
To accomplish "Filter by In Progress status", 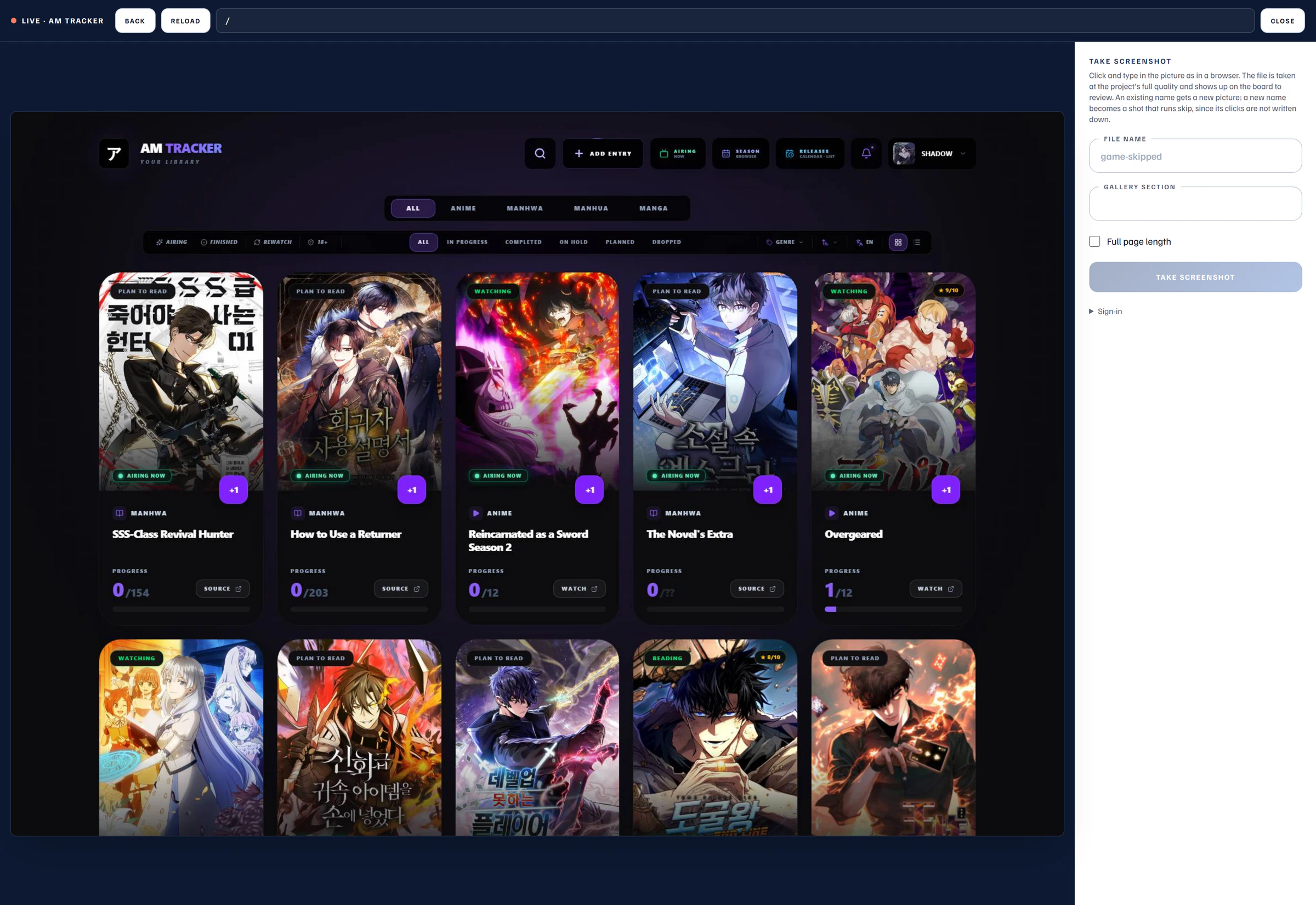I will [467, 242].
